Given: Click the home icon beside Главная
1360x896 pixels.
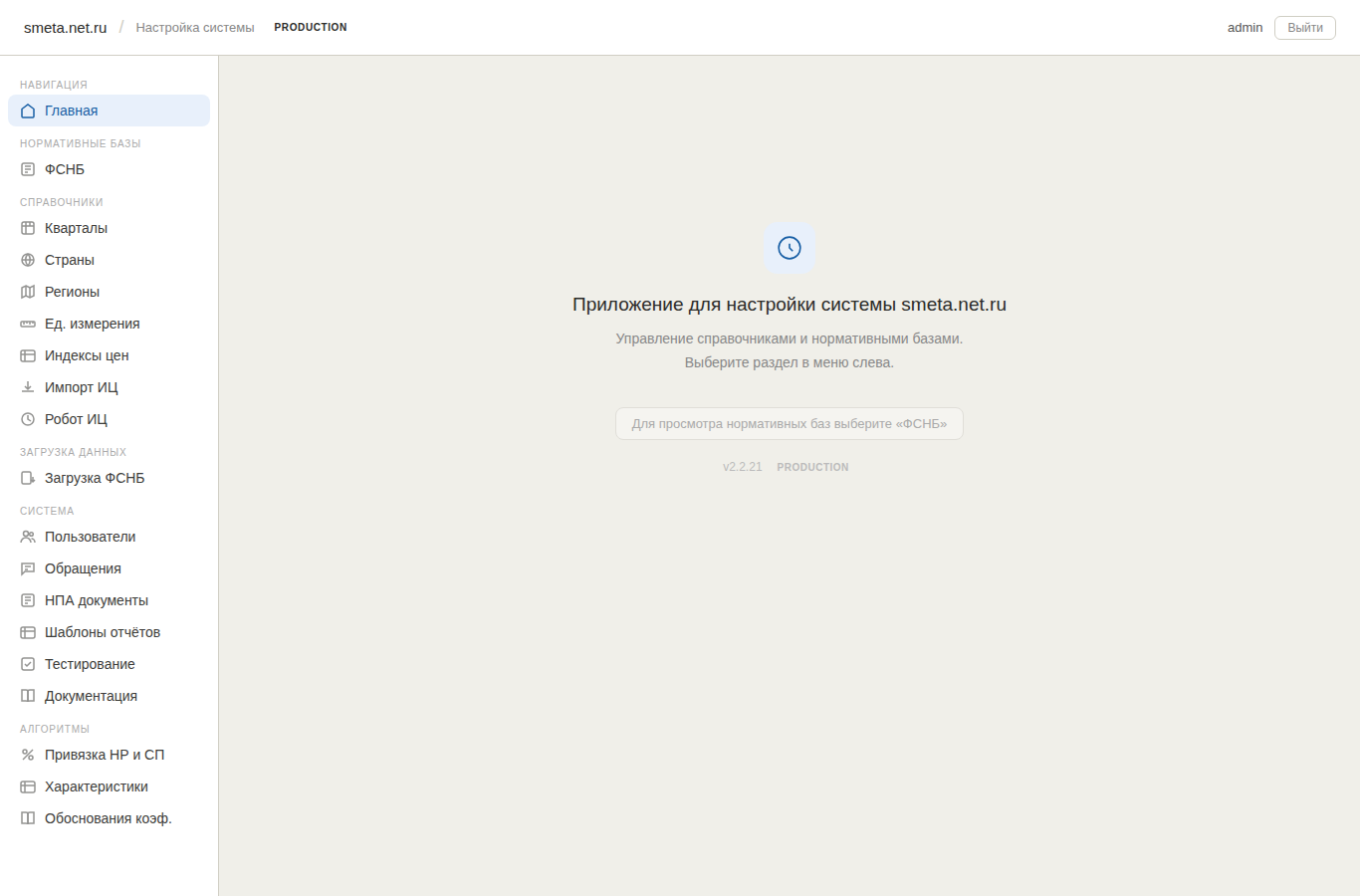Looking at the screenshot, I should coord(28,111).
